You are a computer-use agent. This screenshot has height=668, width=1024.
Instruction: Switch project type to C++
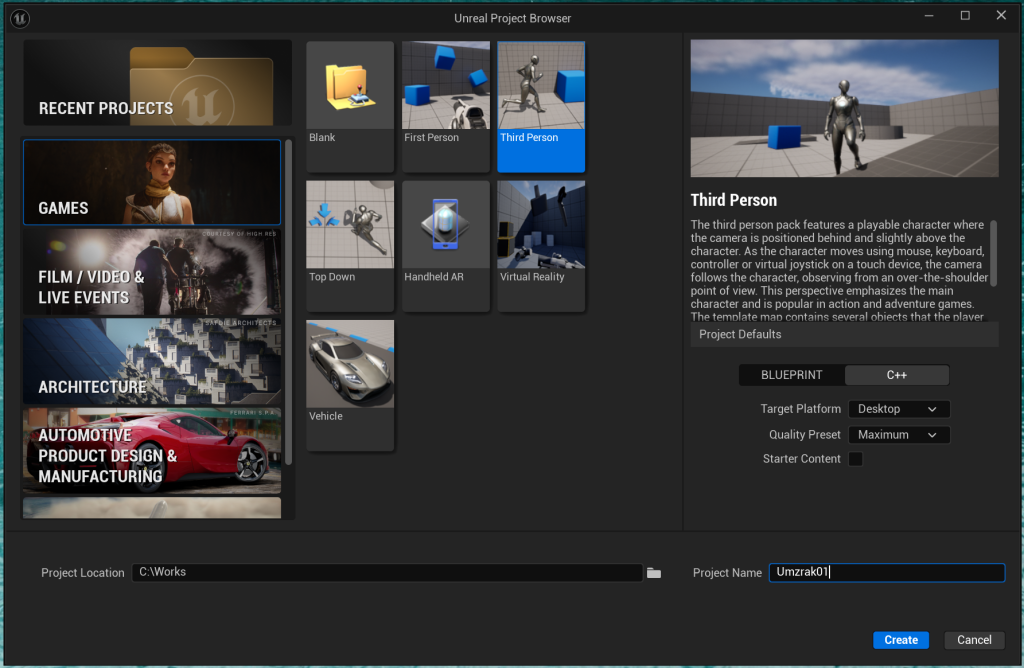[x=897, y=375]
